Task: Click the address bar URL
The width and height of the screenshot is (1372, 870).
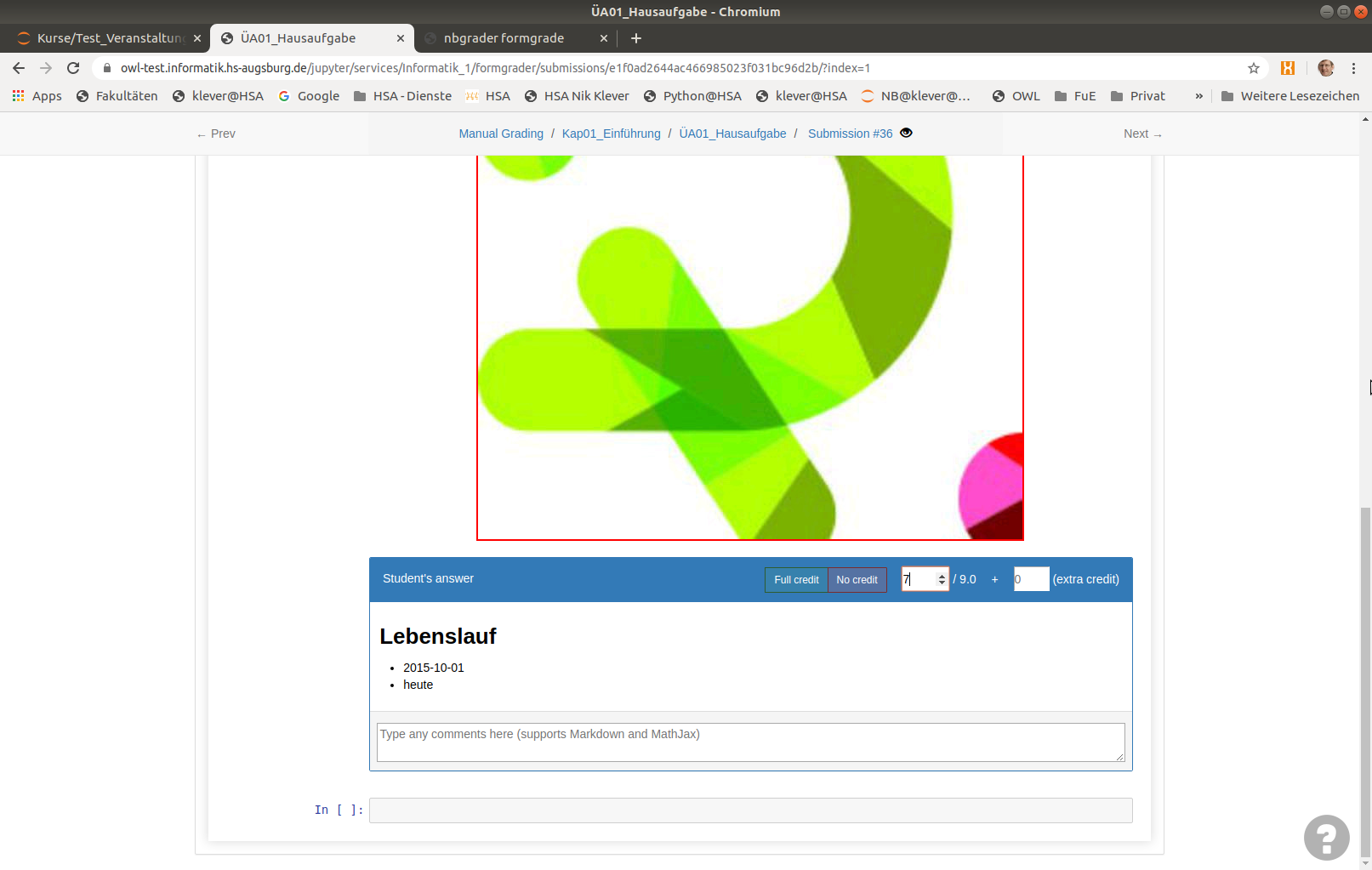Action: (x=495, y=68)
